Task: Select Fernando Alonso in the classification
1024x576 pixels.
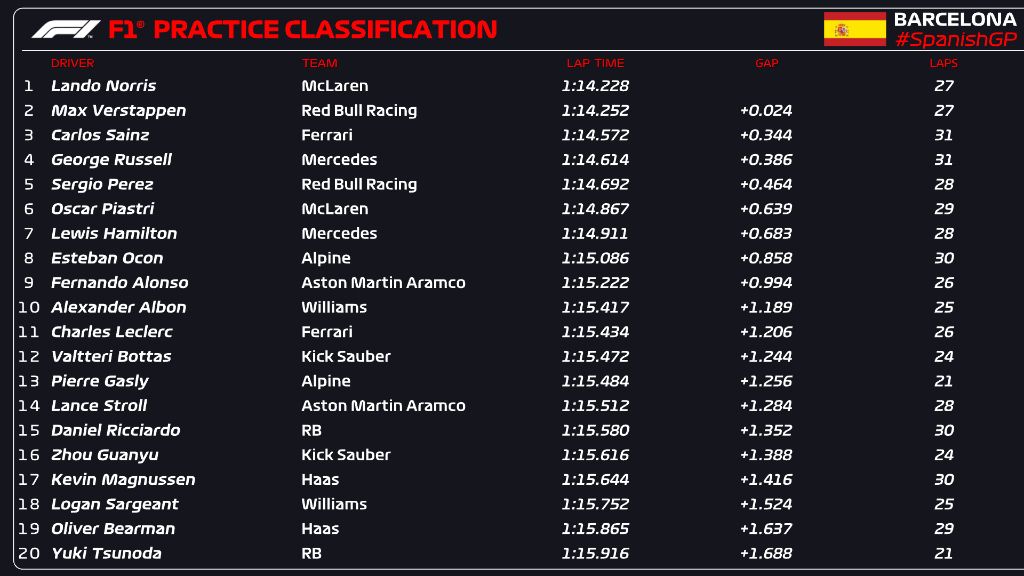Action: click(119, 283)
